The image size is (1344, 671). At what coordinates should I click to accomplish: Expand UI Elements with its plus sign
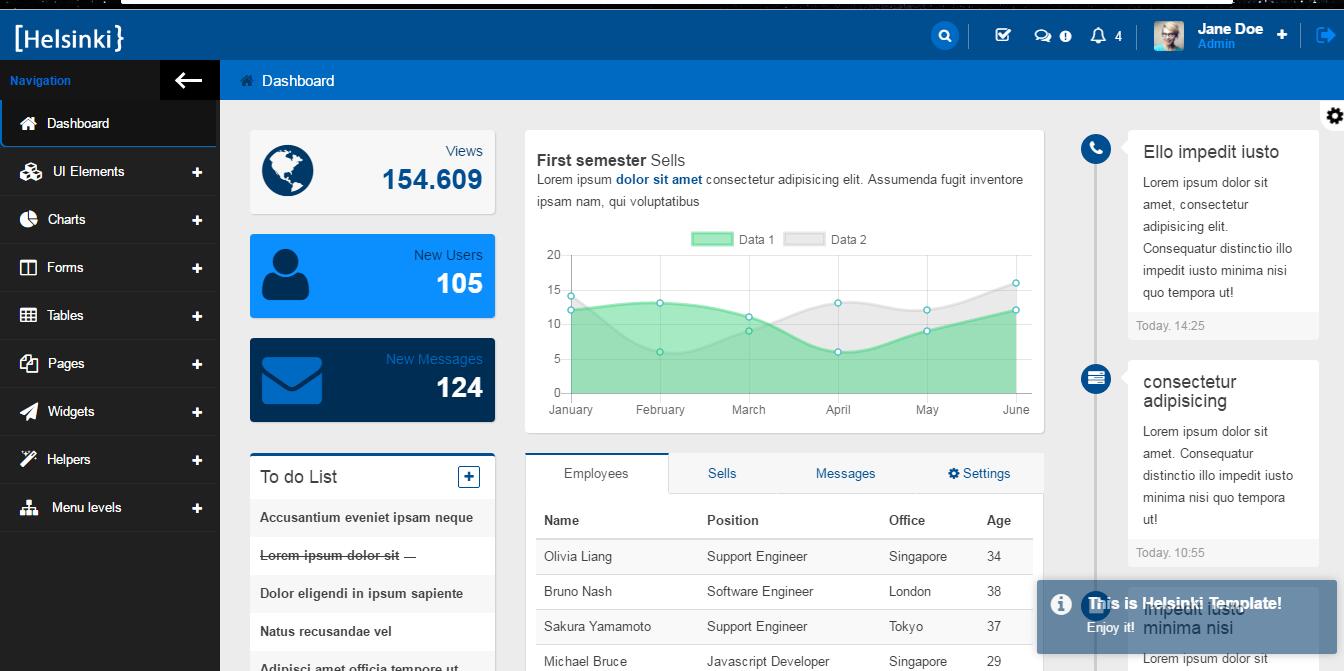coord(197,172)
